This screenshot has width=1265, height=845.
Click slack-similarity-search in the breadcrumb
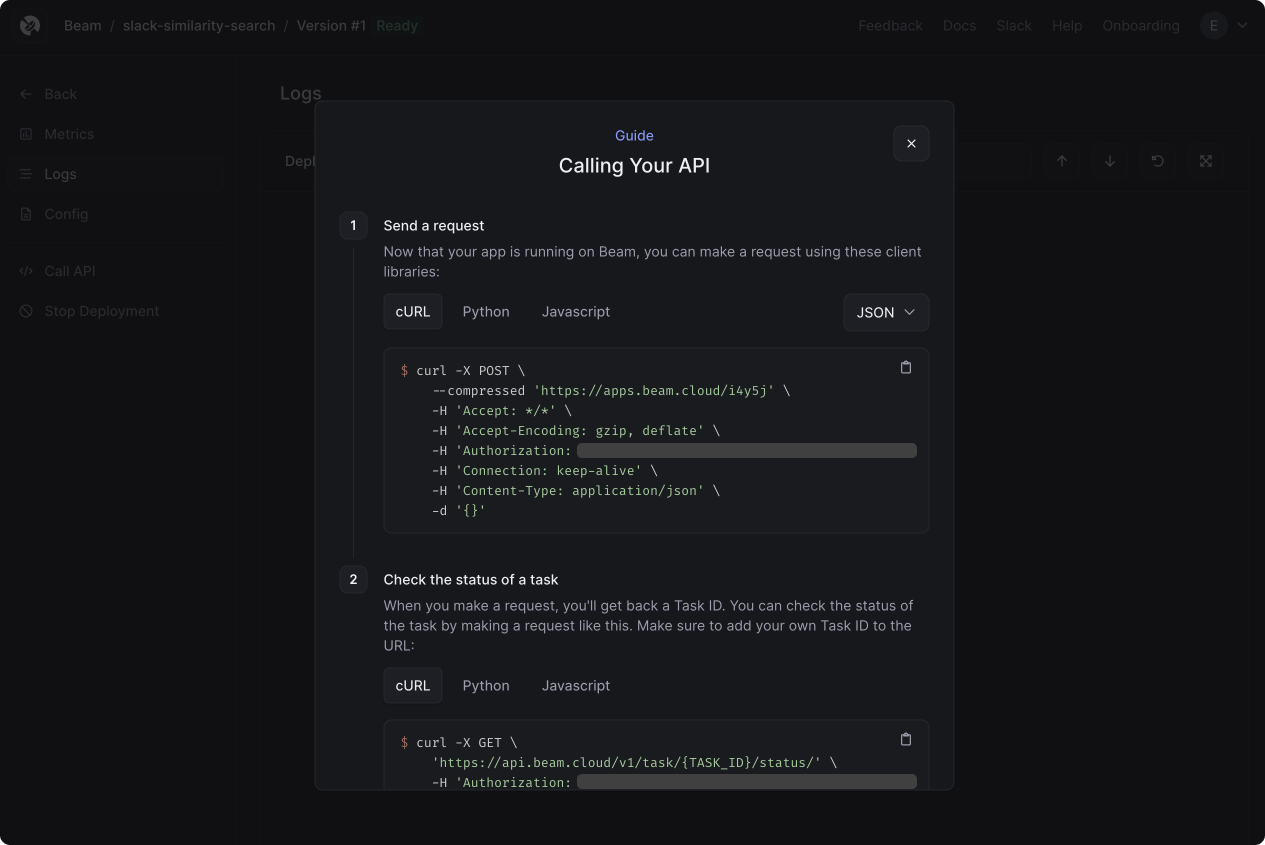tap(199, 26)
